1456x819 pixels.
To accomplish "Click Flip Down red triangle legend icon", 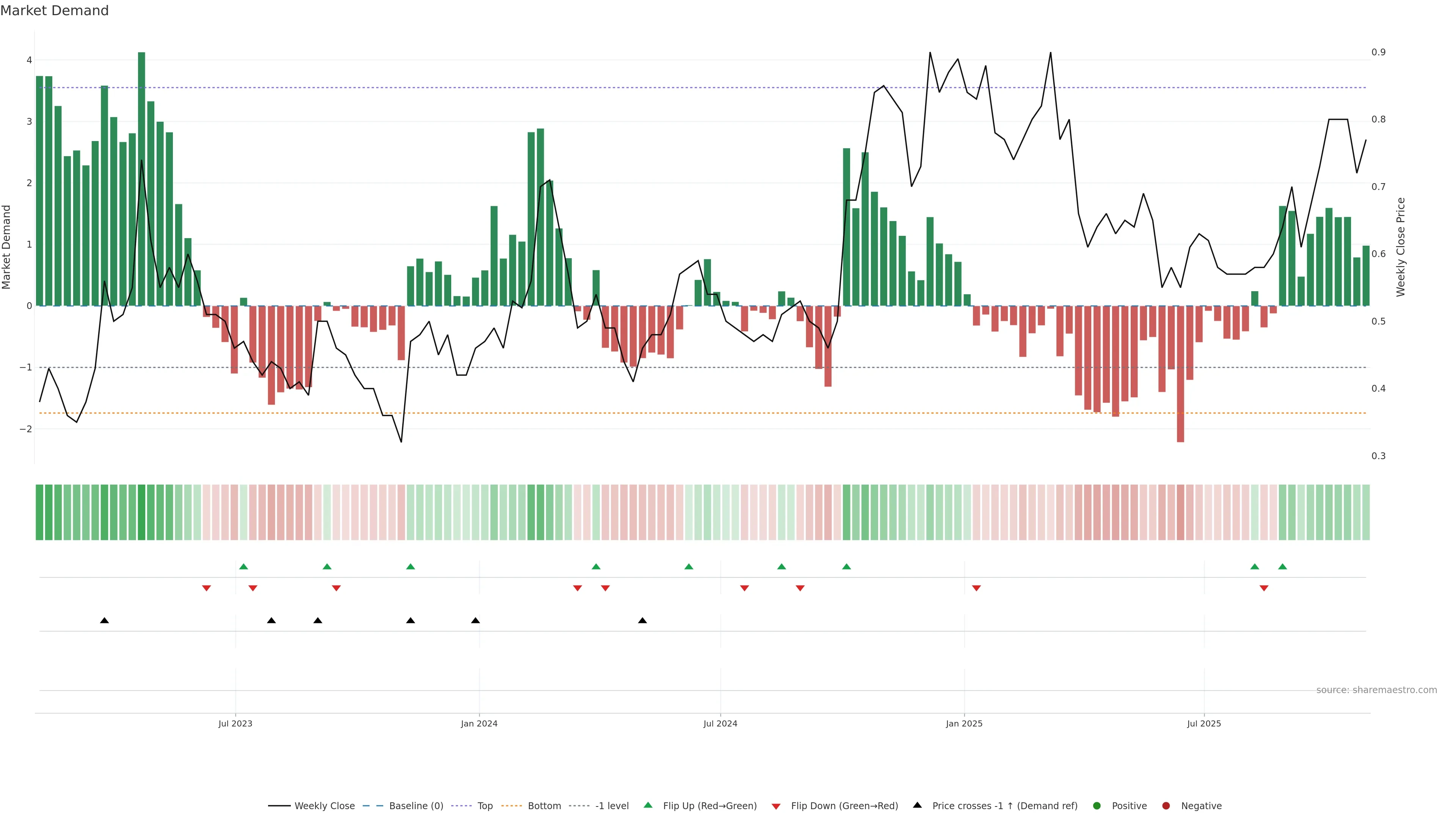I will click(776, 806).
